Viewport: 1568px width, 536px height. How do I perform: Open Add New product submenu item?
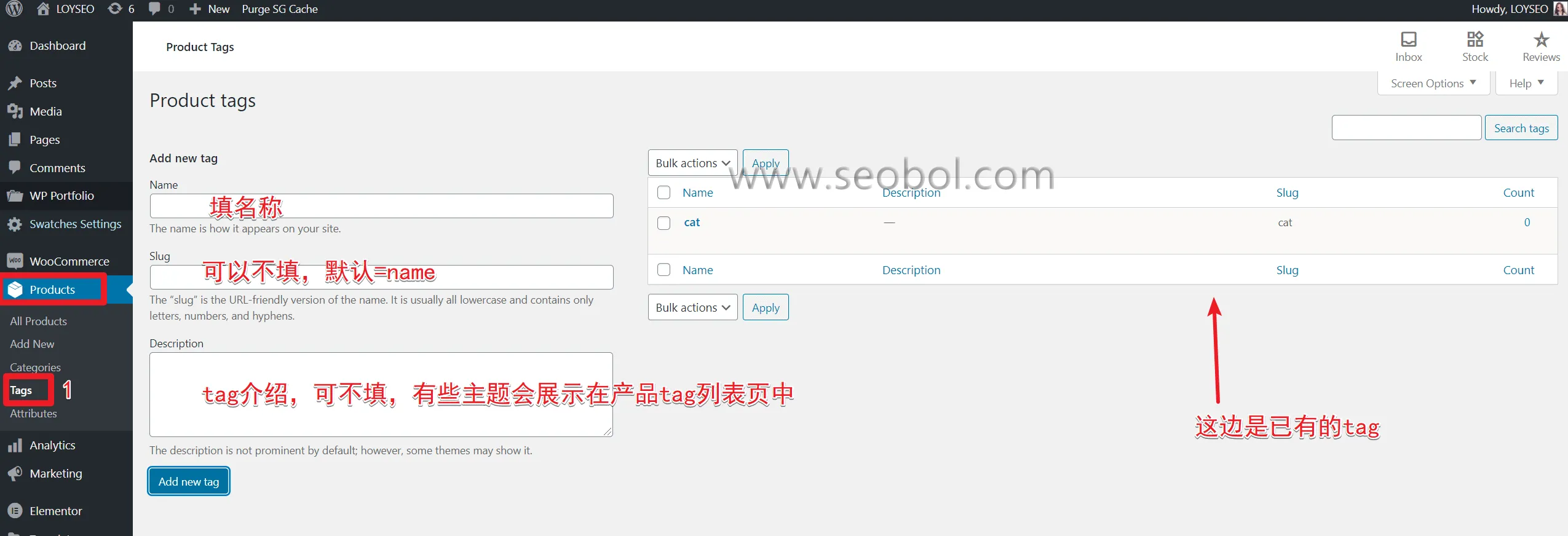[32, 344]
